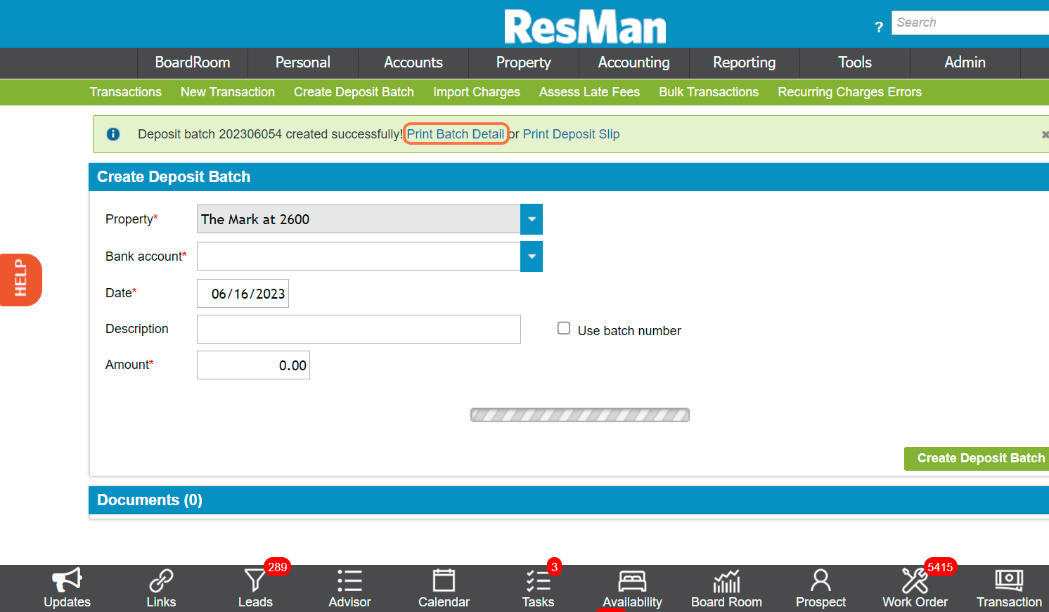Image resolution: width=1049 pixels, height=612 pixels.
Task: Click the question mark help icon
Action: (878, 27)
